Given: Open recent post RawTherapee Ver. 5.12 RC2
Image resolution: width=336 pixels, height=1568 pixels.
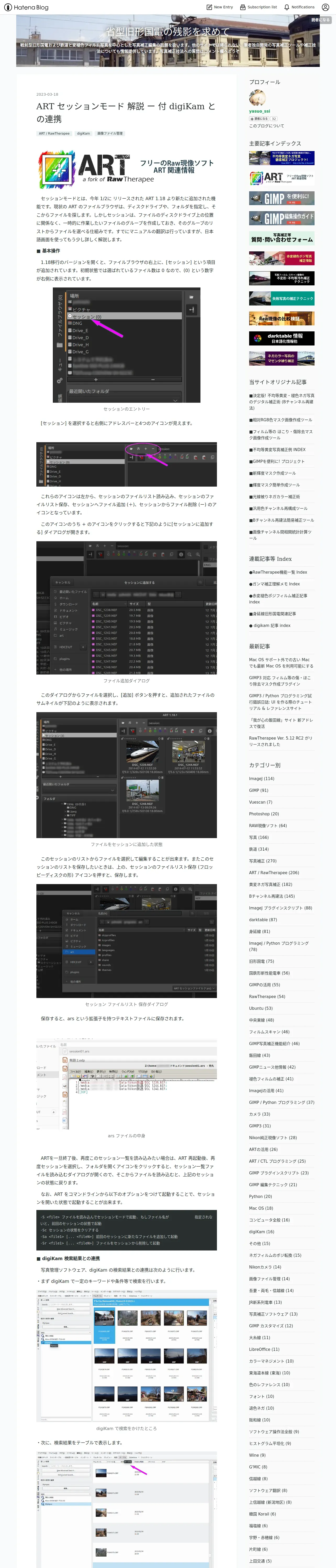Looking at the screenshot, I should 281,741.
